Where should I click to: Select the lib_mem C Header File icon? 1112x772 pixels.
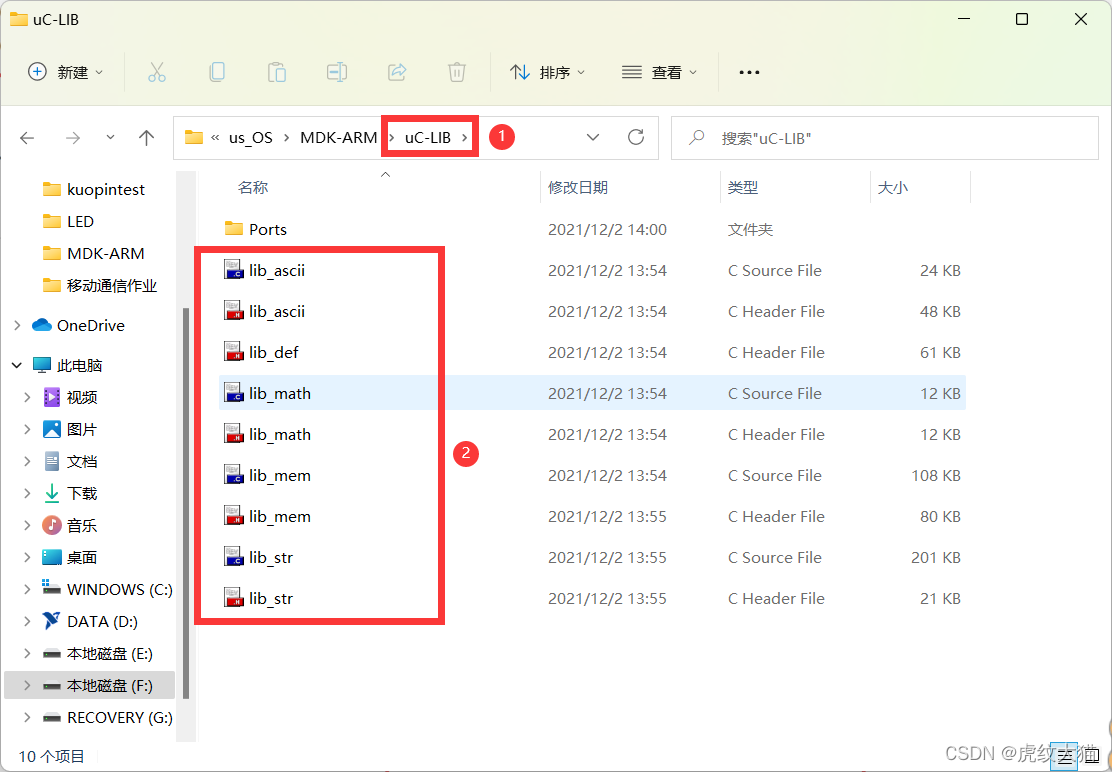pyautogui.click(x=234, y=516)
